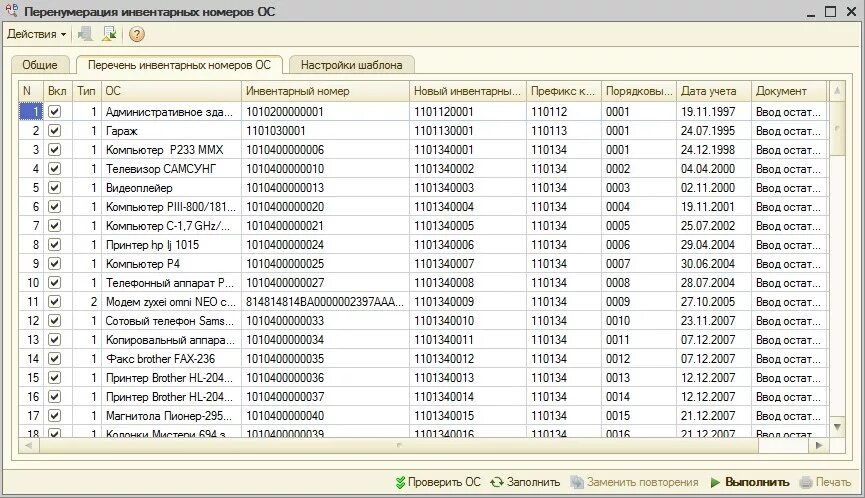
Task: Click the Факс brother FAX-236 name cell
Action: click(x=171, y=358)
